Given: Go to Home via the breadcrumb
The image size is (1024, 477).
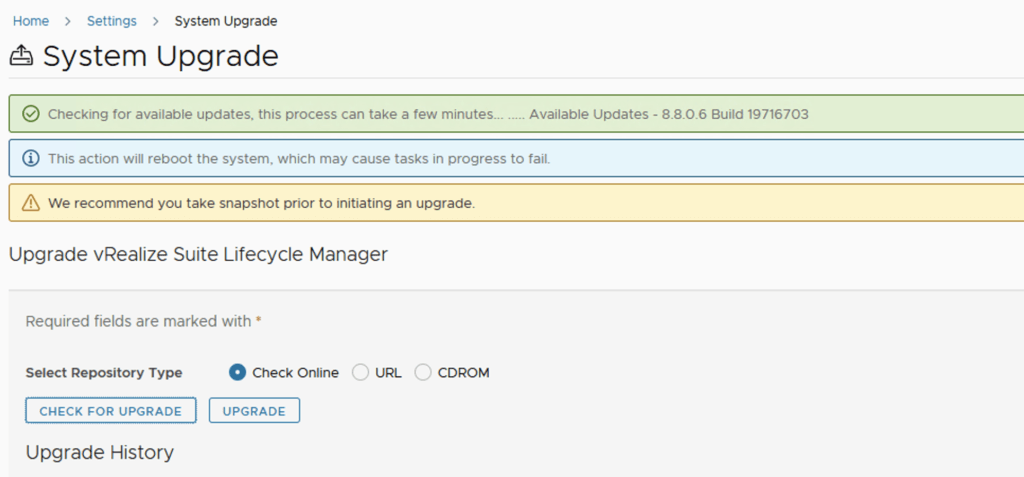Looking at the screenshot, I should [30, 21].
